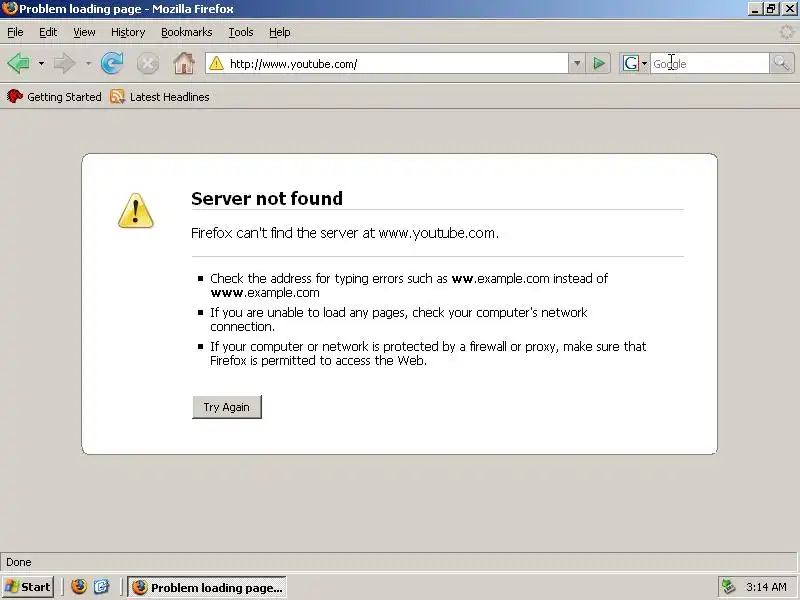Open the History menu
800x600 pixels.
pyautogui.click(x=128, y=32)
